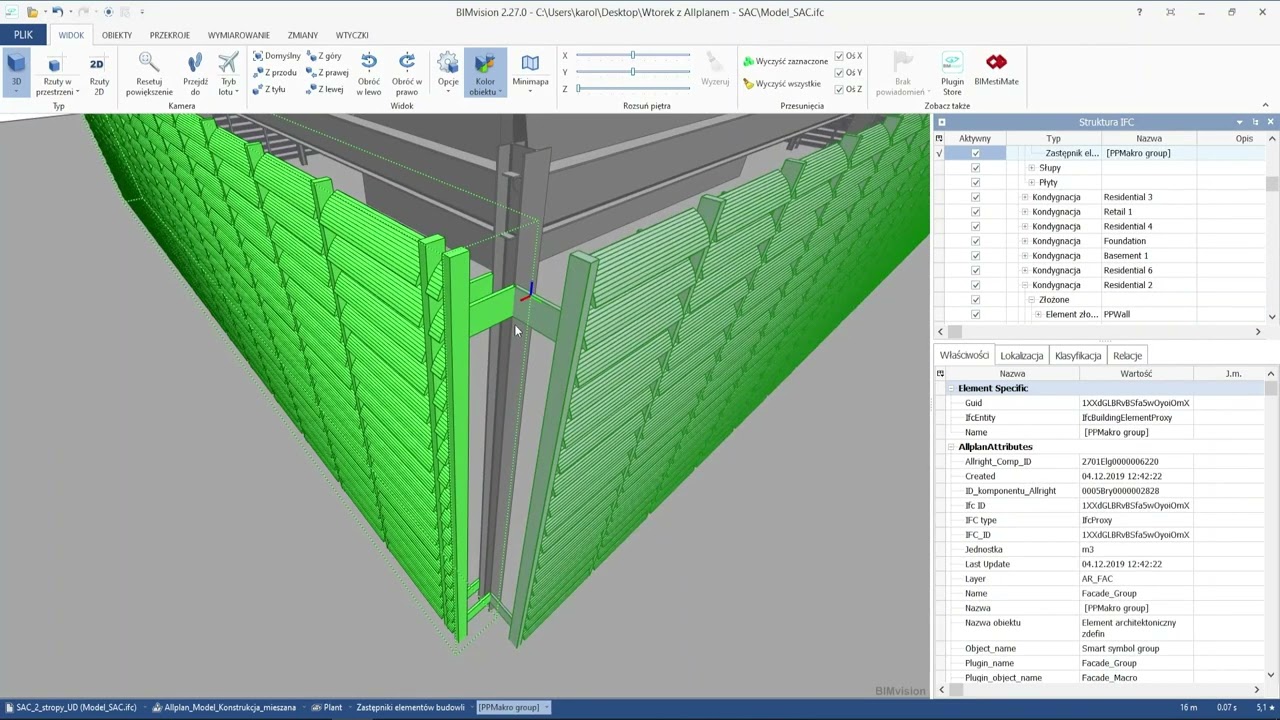1280x720 pixels.
Task: Click Wyczyść zaznaczone button
Action: (785, 61)
